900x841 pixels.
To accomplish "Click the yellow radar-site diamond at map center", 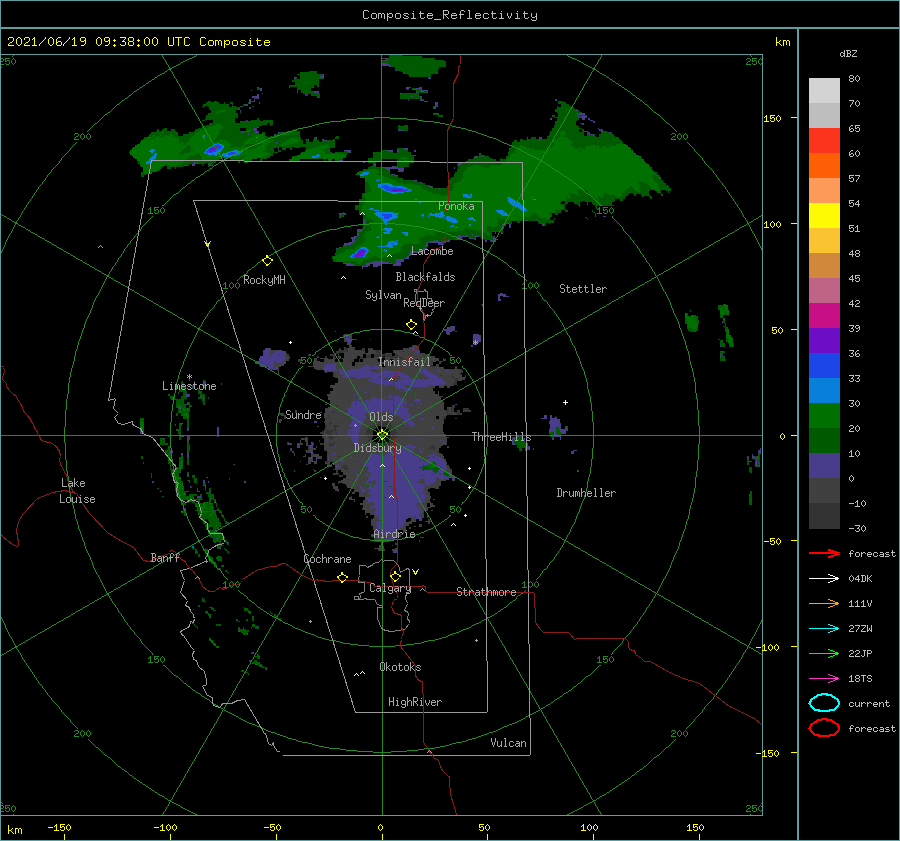I will (x=382, y=435).
